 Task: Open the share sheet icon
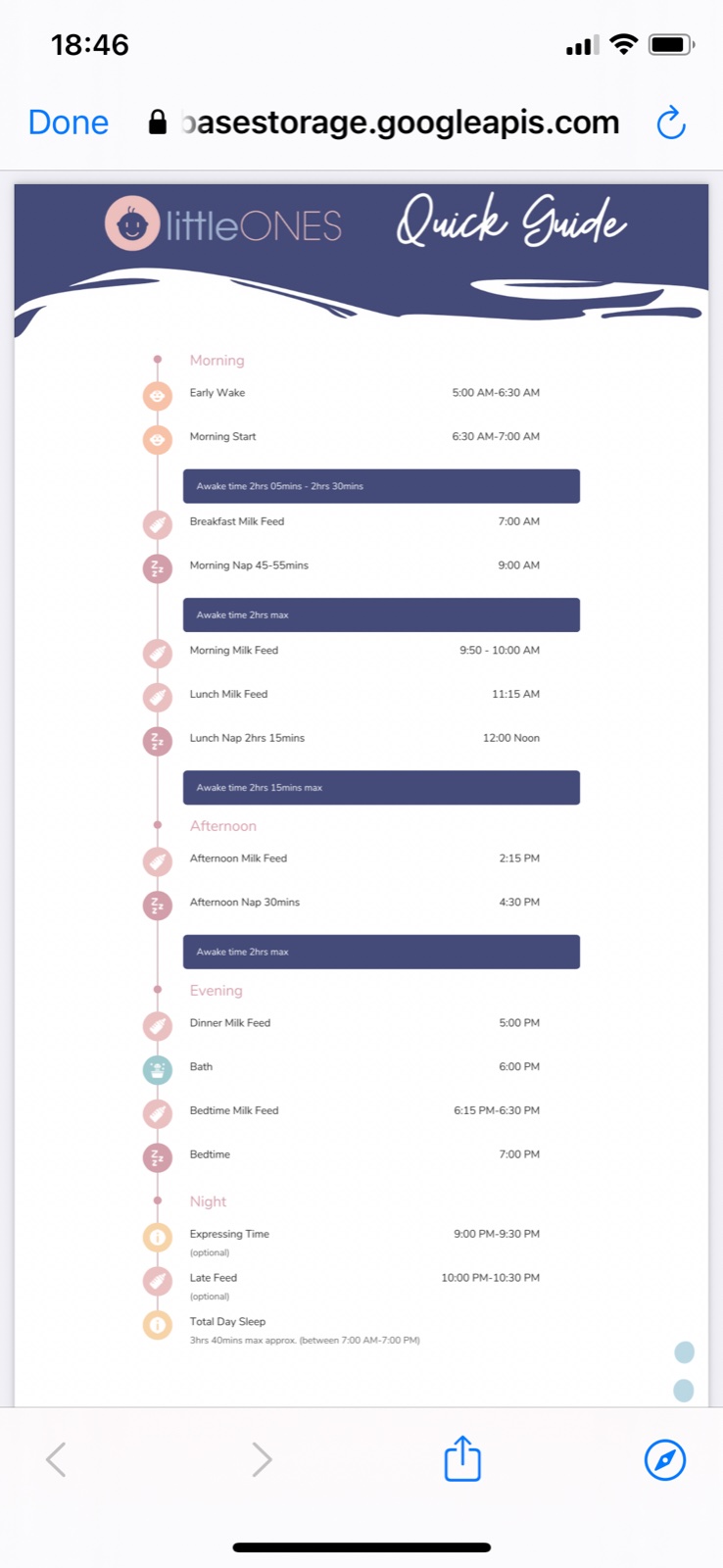(462, 1459)
